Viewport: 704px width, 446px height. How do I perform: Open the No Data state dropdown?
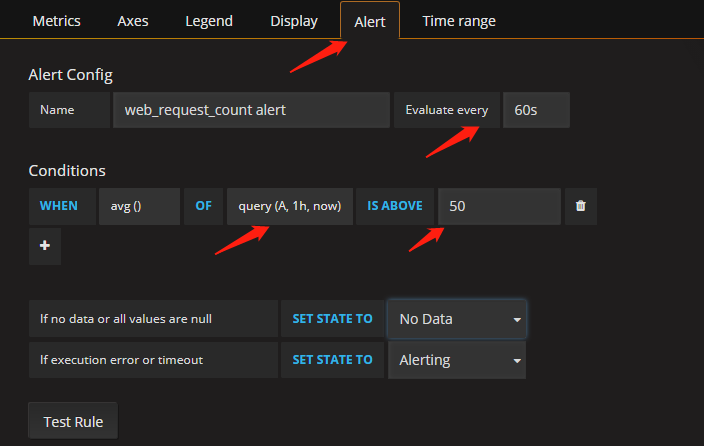(x=457, y=319)
